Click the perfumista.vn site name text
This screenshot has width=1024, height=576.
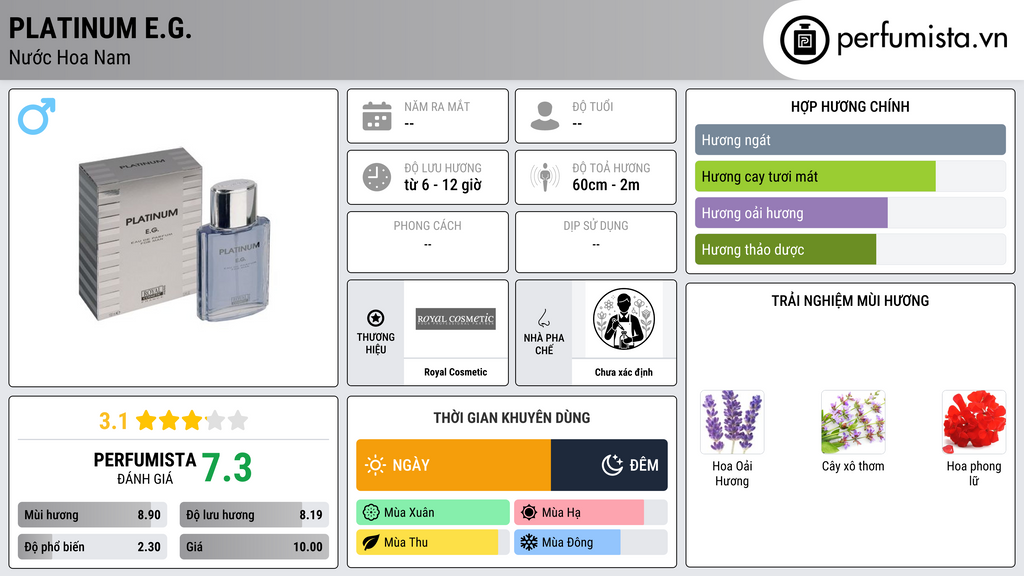point(922,38)
